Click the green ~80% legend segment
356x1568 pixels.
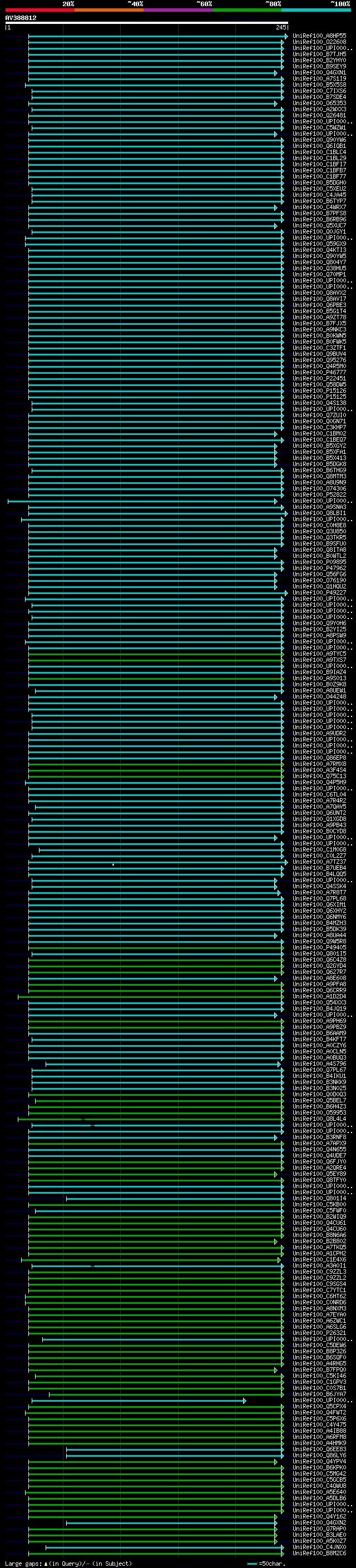247,10
